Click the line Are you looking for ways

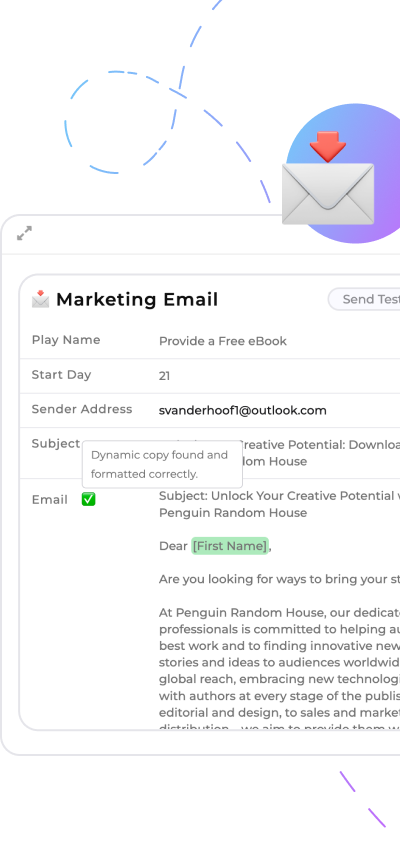point(279,579)
